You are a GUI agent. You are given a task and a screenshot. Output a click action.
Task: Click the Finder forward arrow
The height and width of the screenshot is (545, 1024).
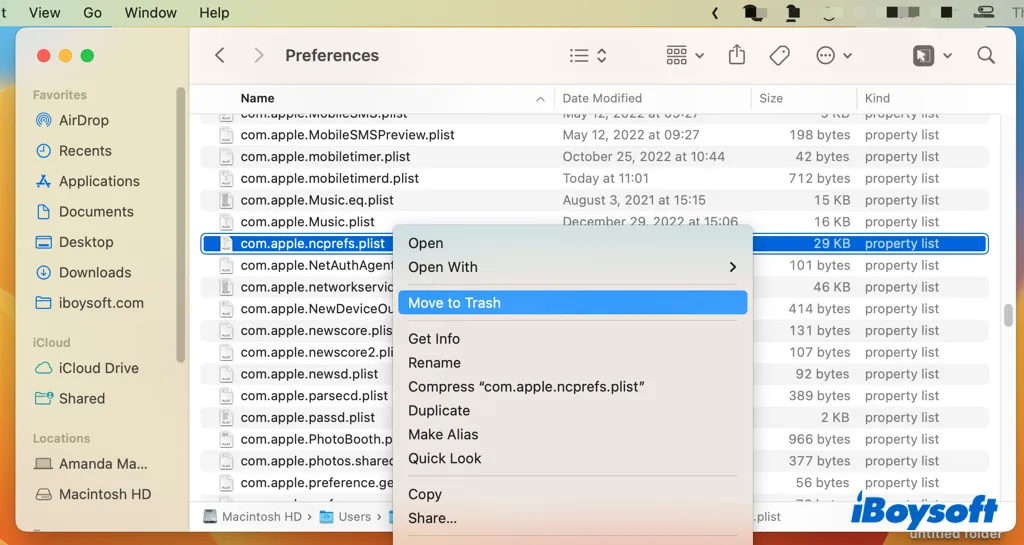pos(258,56)
